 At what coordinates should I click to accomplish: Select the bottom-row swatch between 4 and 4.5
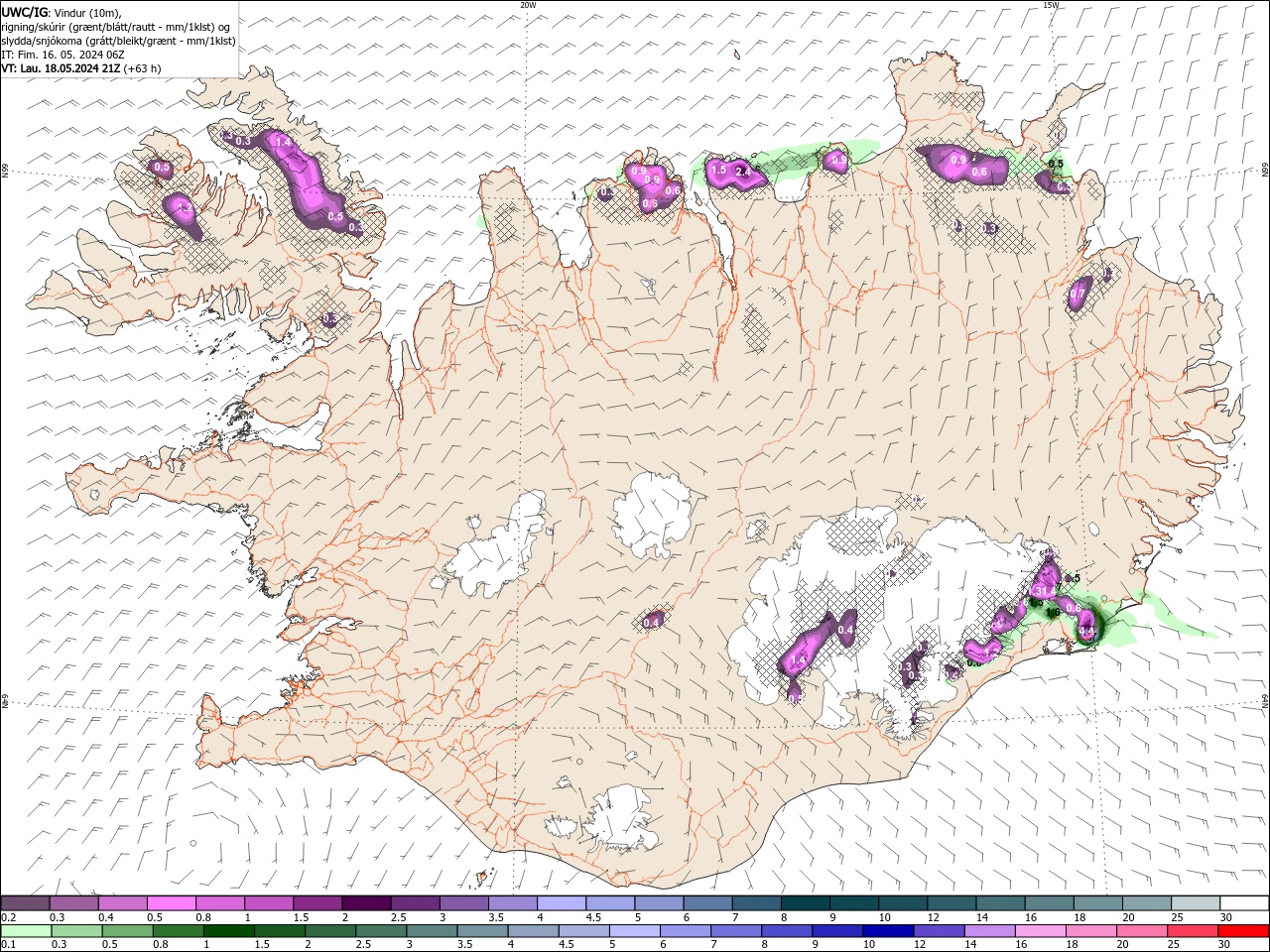pos(533,931)
